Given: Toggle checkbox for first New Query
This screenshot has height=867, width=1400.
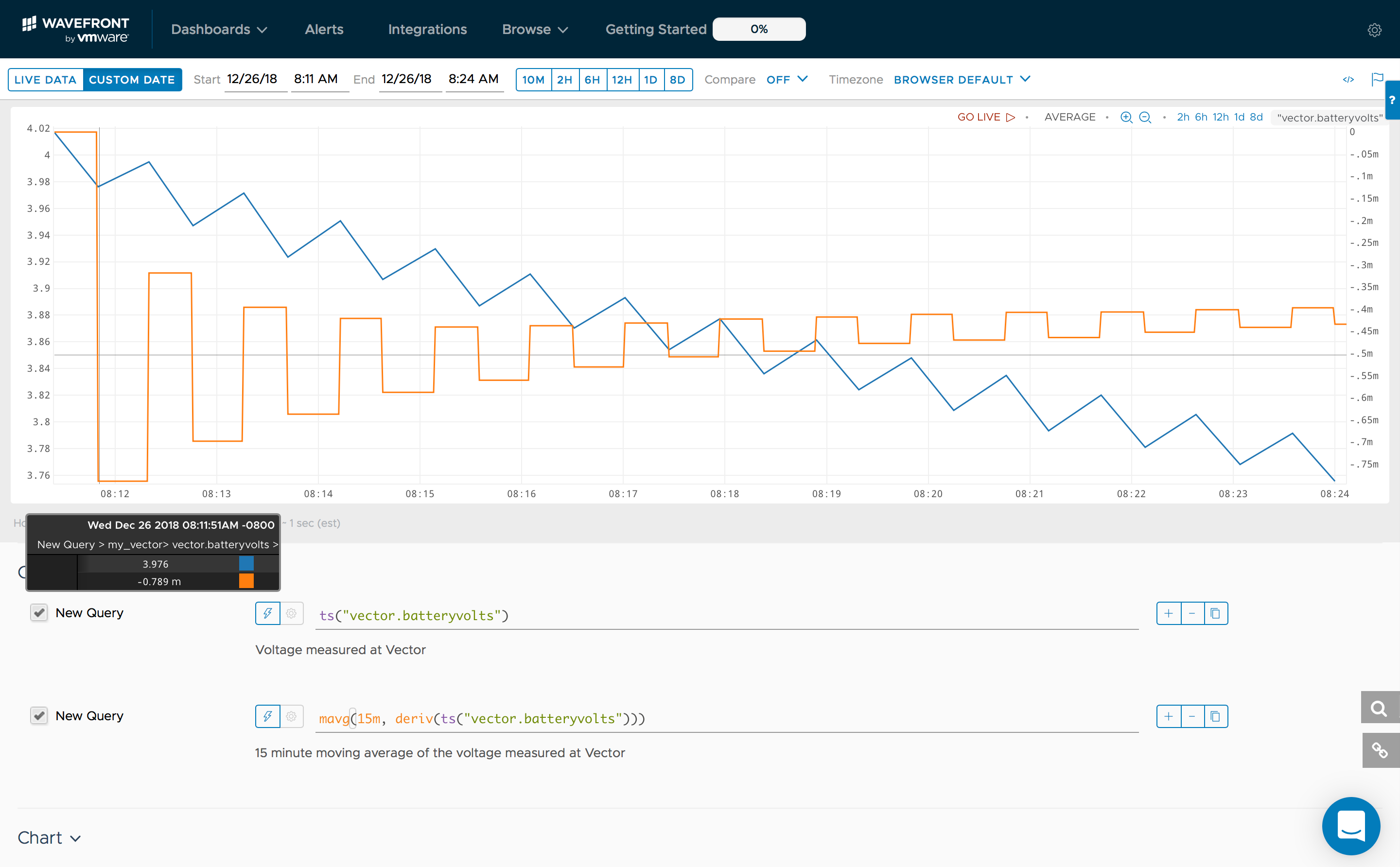Looking at the screenshot, I should [39, 612].
